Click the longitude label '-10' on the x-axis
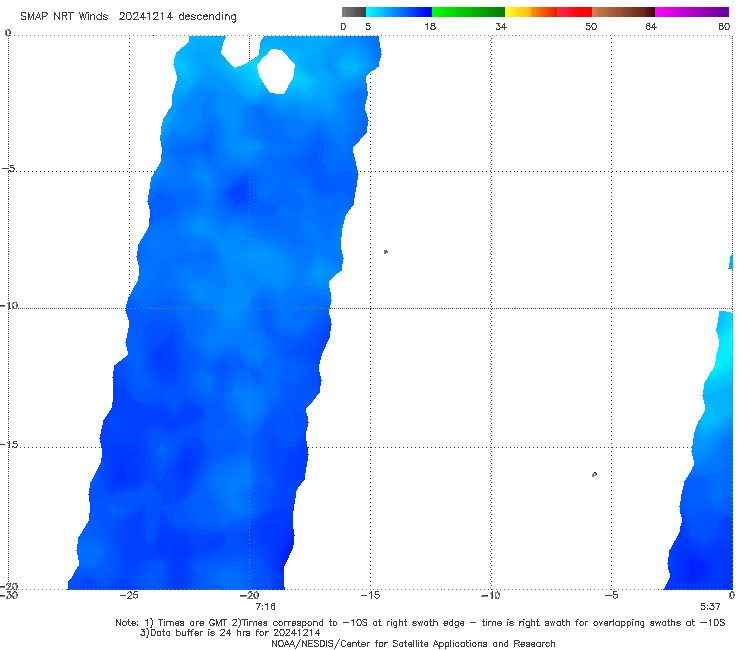The height and width of the screenshot is (650, 740). click(490, 595)
